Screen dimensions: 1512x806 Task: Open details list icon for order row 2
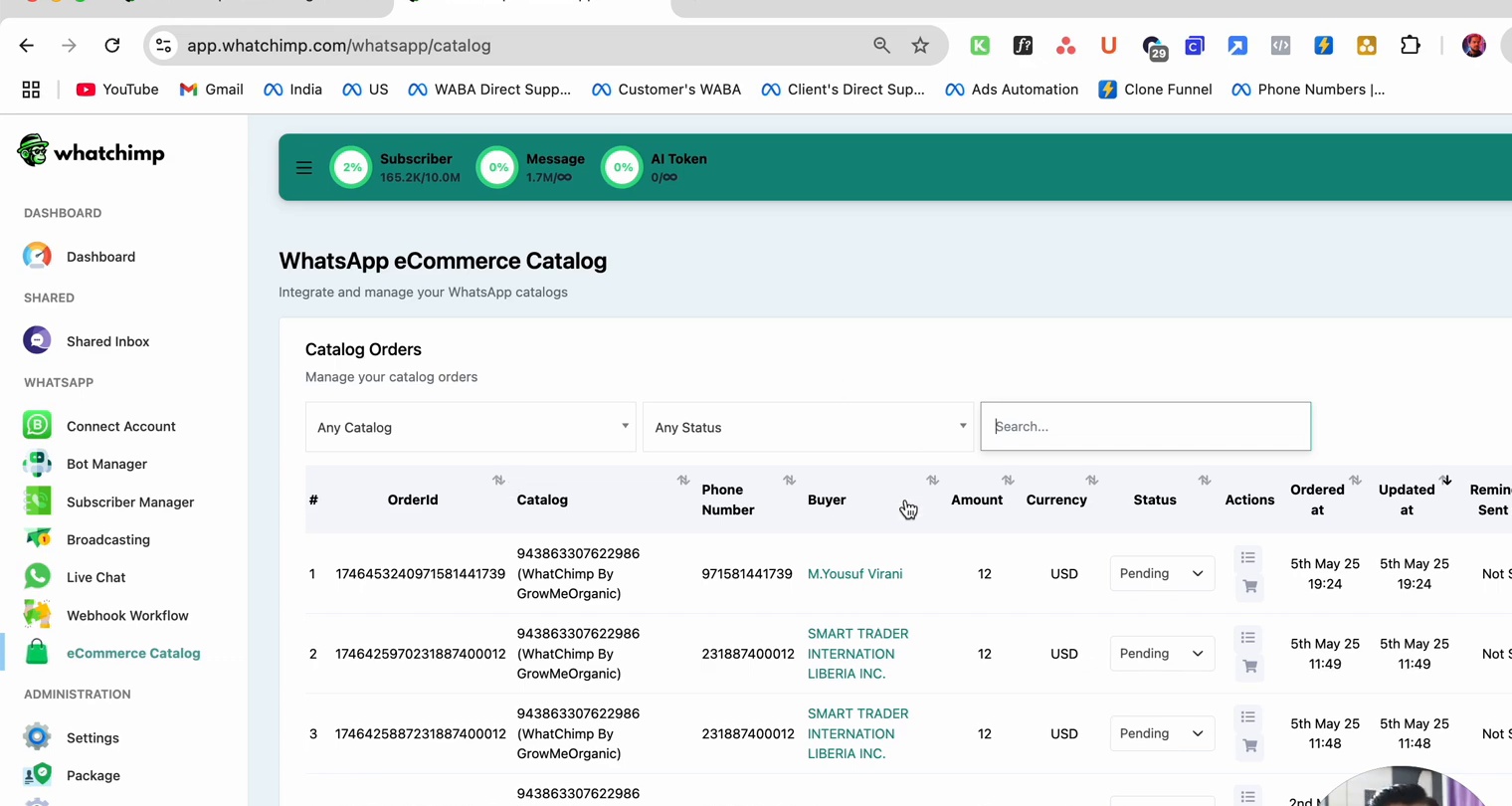click(x=1248, y=637)
